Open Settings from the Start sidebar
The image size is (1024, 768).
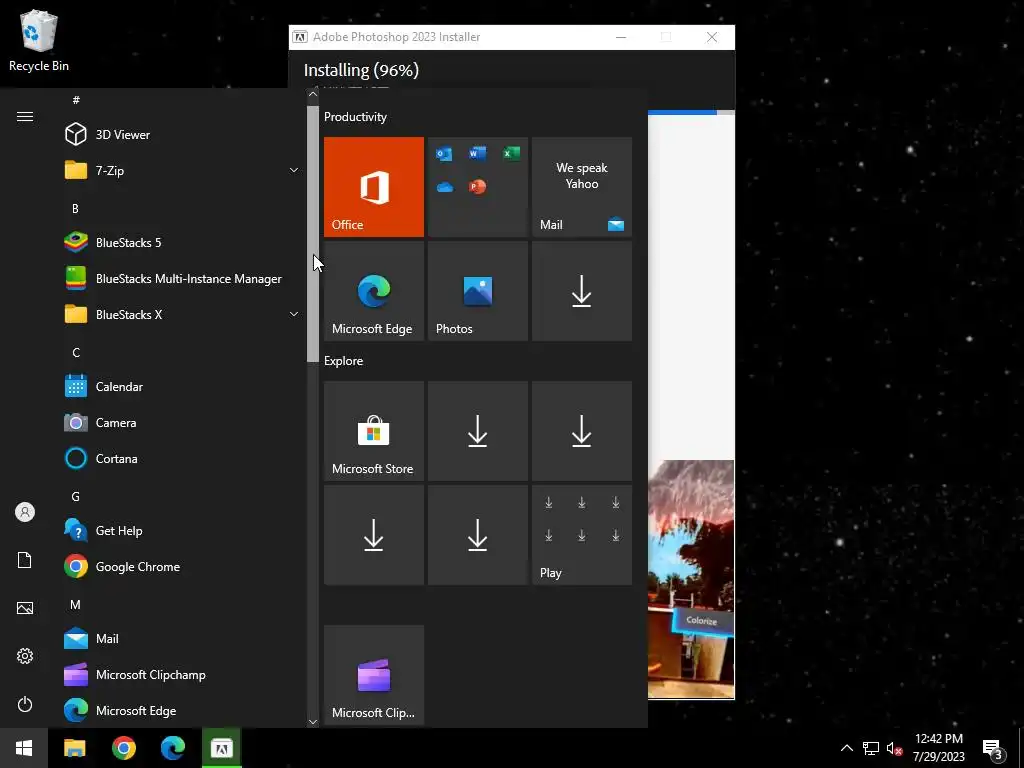(x=25, y=656)
